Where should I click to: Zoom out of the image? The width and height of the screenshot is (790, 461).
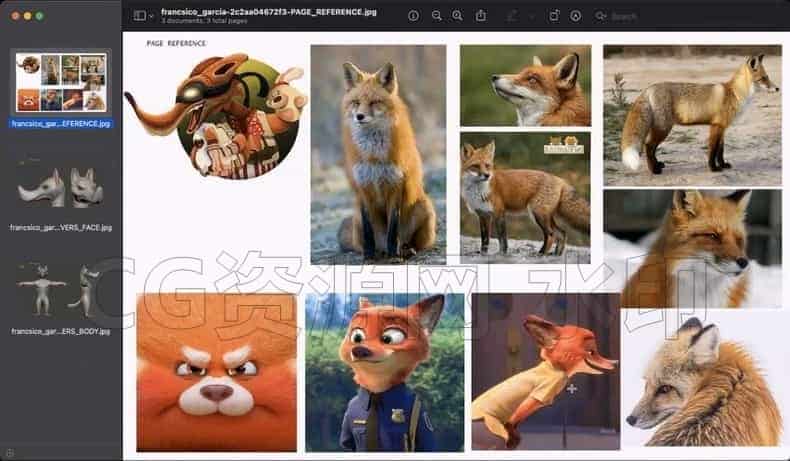tap(437, 16)
